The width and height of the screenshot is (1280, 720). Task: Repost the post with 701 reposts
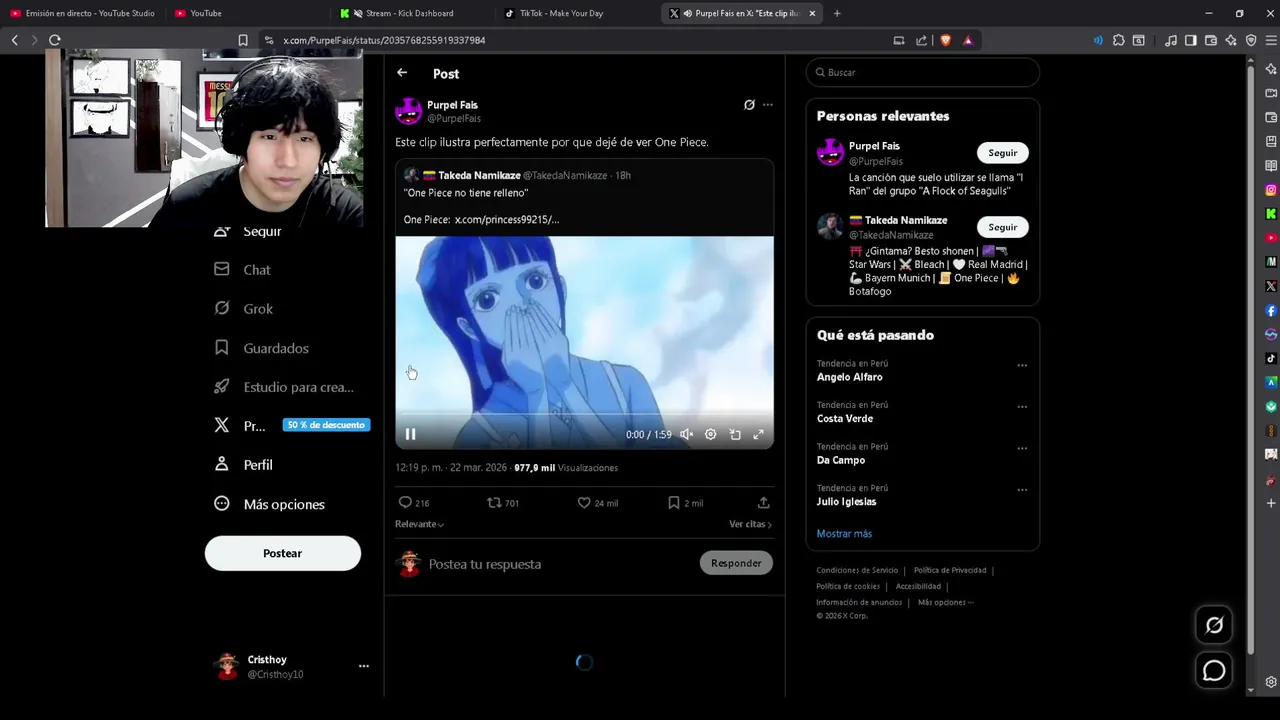502,503
